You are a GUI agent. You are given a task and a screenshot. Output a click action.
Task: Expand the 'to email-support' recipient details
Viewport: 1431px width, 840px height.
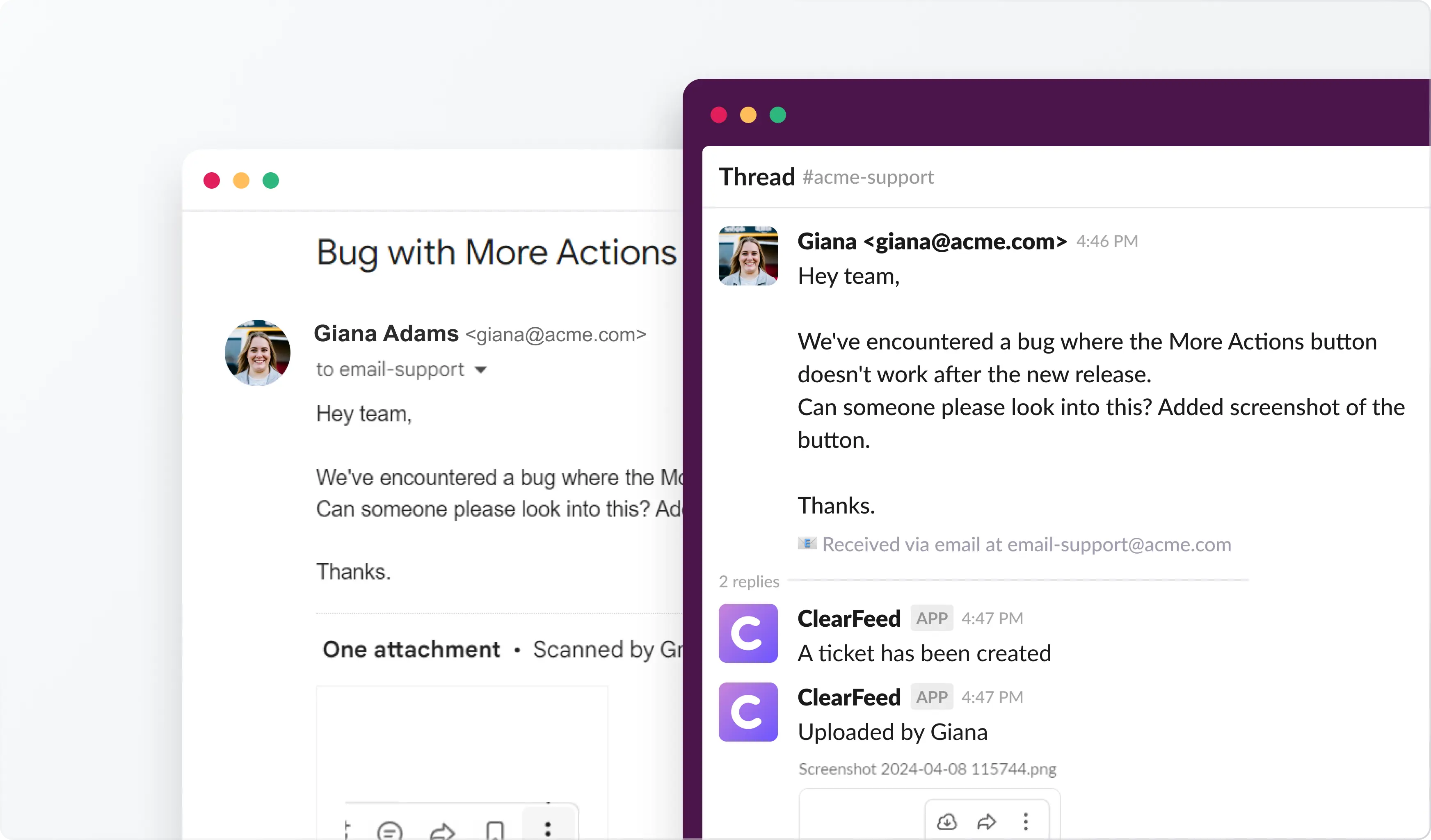click(x=480, y=370)
